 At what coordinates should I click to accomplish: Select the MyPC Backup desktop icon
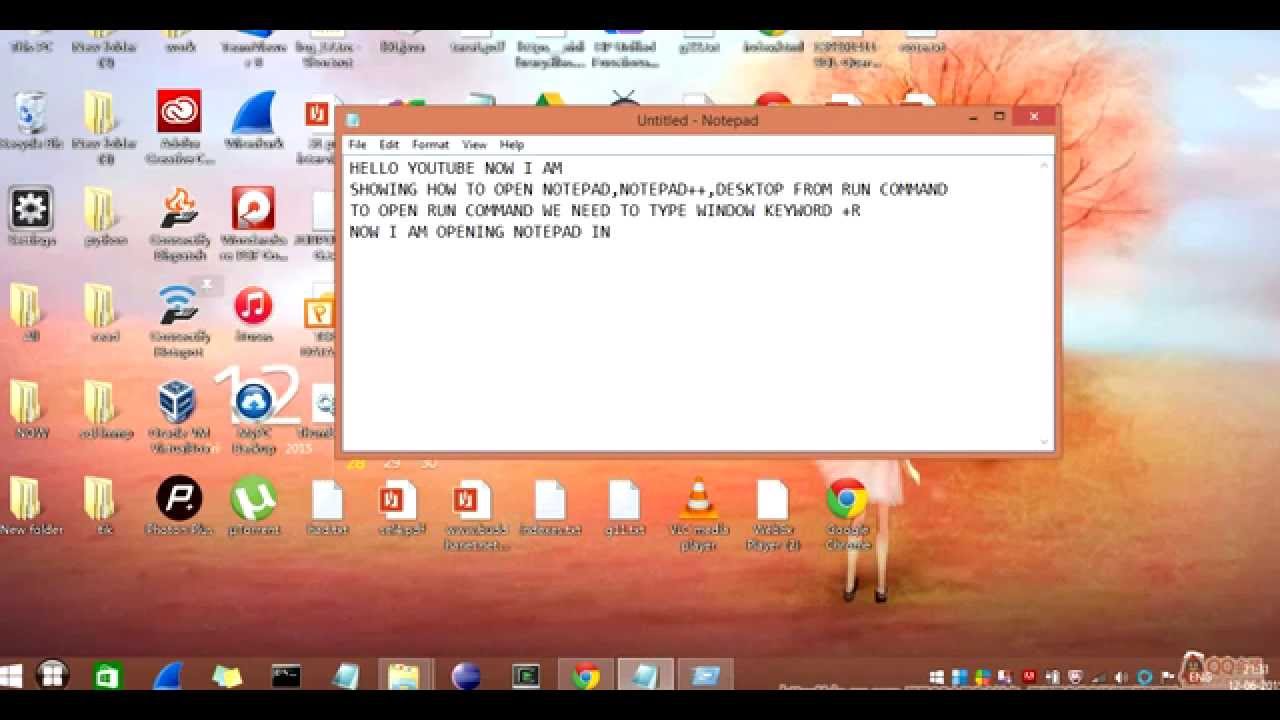point(253,417)
